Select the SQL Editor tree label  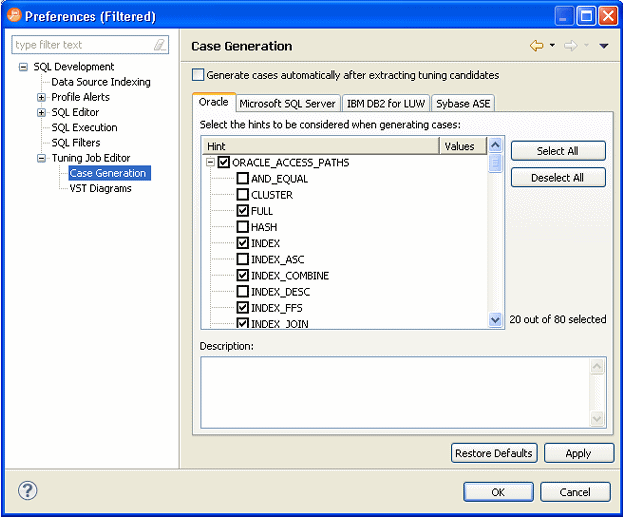tap(75, 112)
